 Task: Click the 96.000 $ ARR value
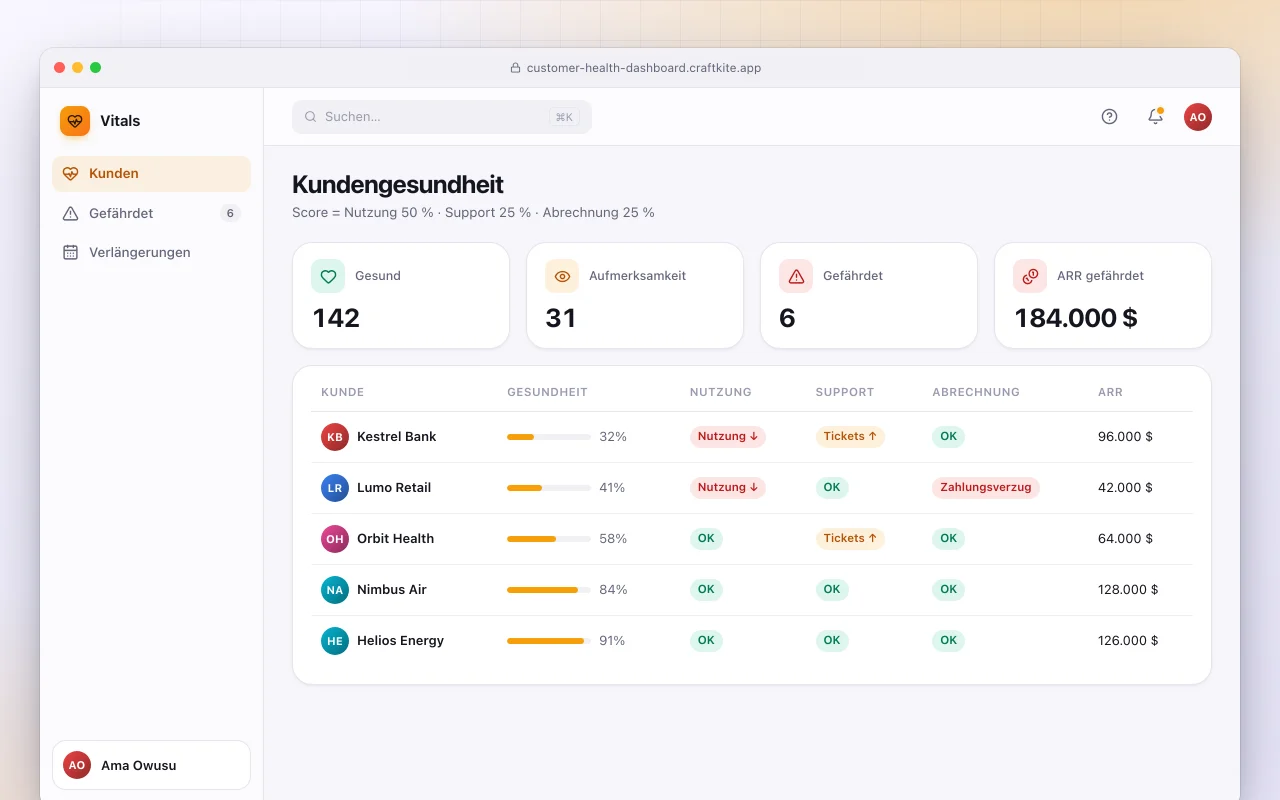1125,437
